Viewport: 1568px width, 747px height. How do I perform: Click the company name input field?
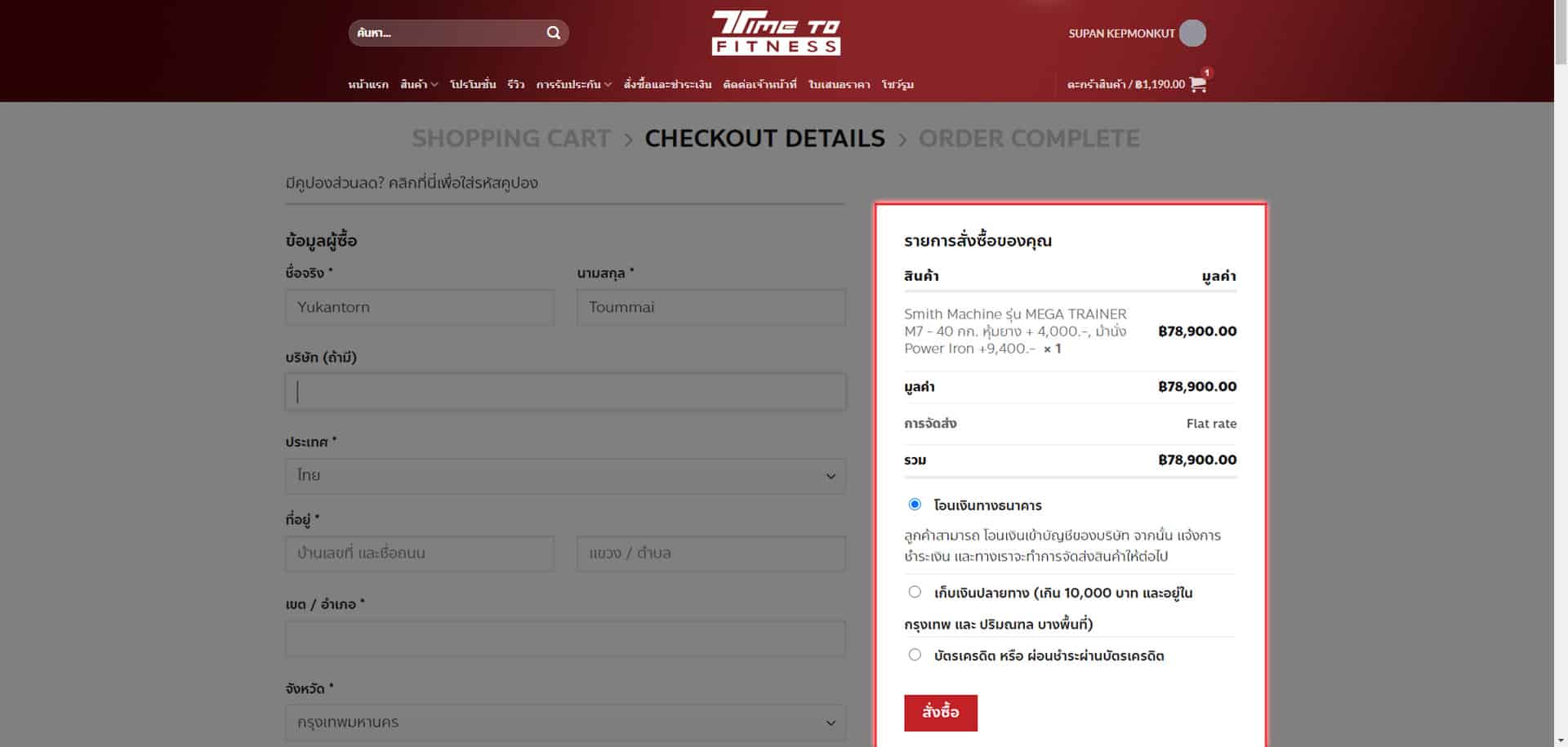point(565,392)
